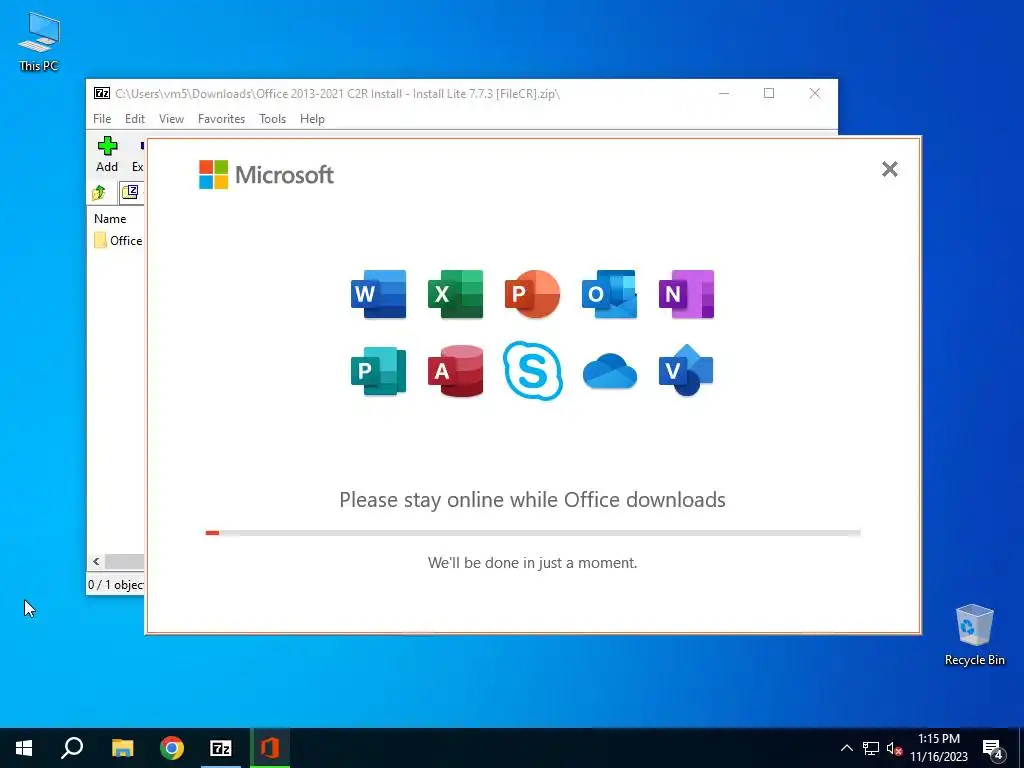Maximize the 7-Zip window

[769, 93]
